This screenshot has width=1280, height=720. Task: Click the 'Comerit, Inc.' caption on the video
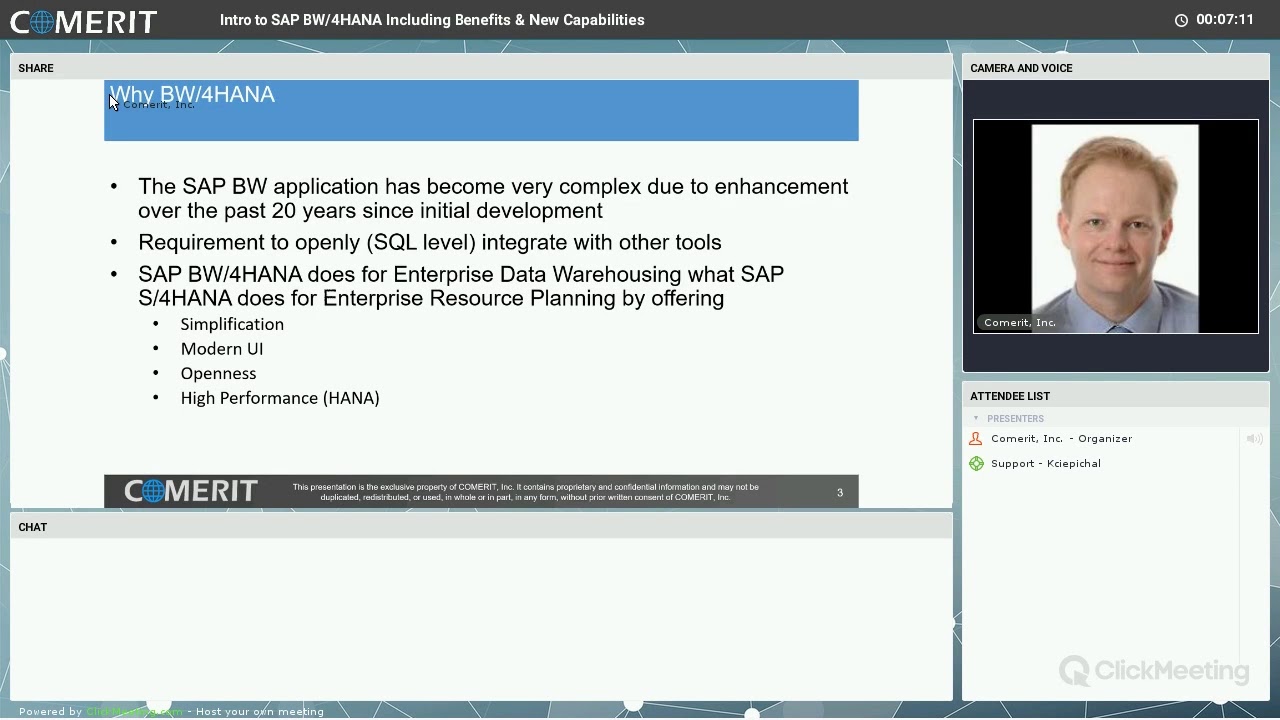[1020, 323]
